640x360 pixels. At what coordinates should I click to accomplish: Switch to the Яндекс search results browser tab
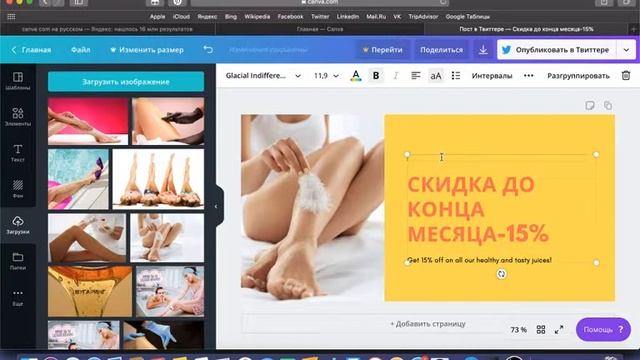point(107,29)
